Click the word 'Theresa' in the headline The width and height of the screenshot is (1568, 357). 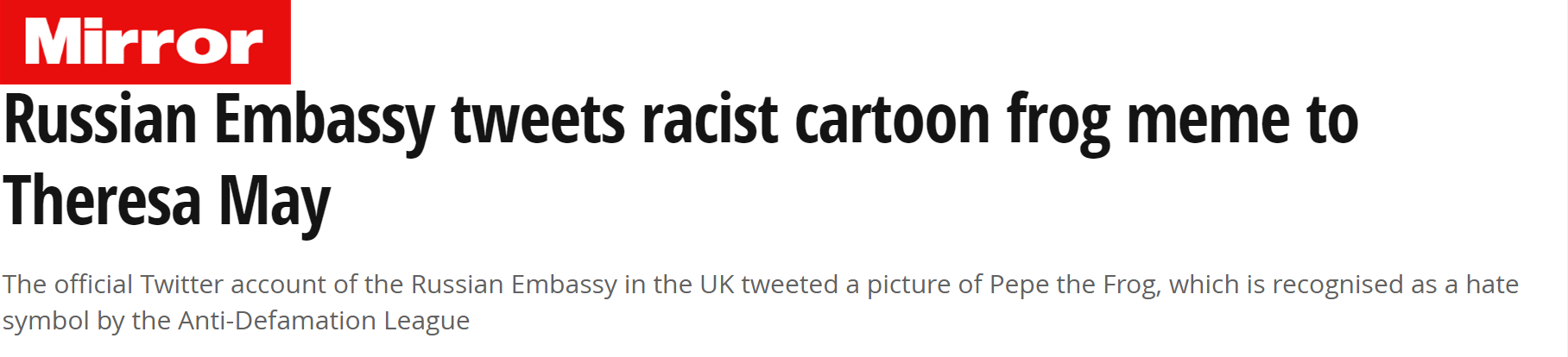click(103, 200)
